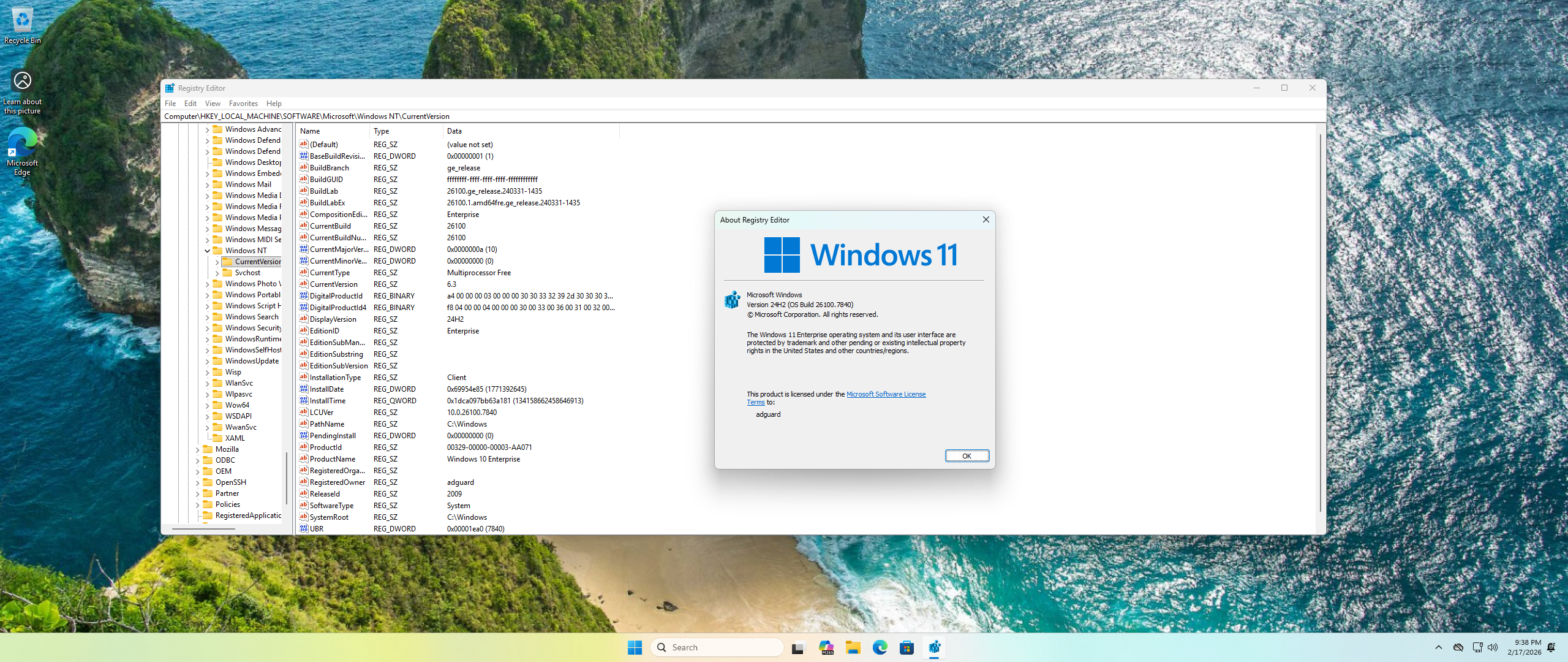Viewport: 1568px width, 662px height.
Task: Open the Favorites menu
Action: 243,104
